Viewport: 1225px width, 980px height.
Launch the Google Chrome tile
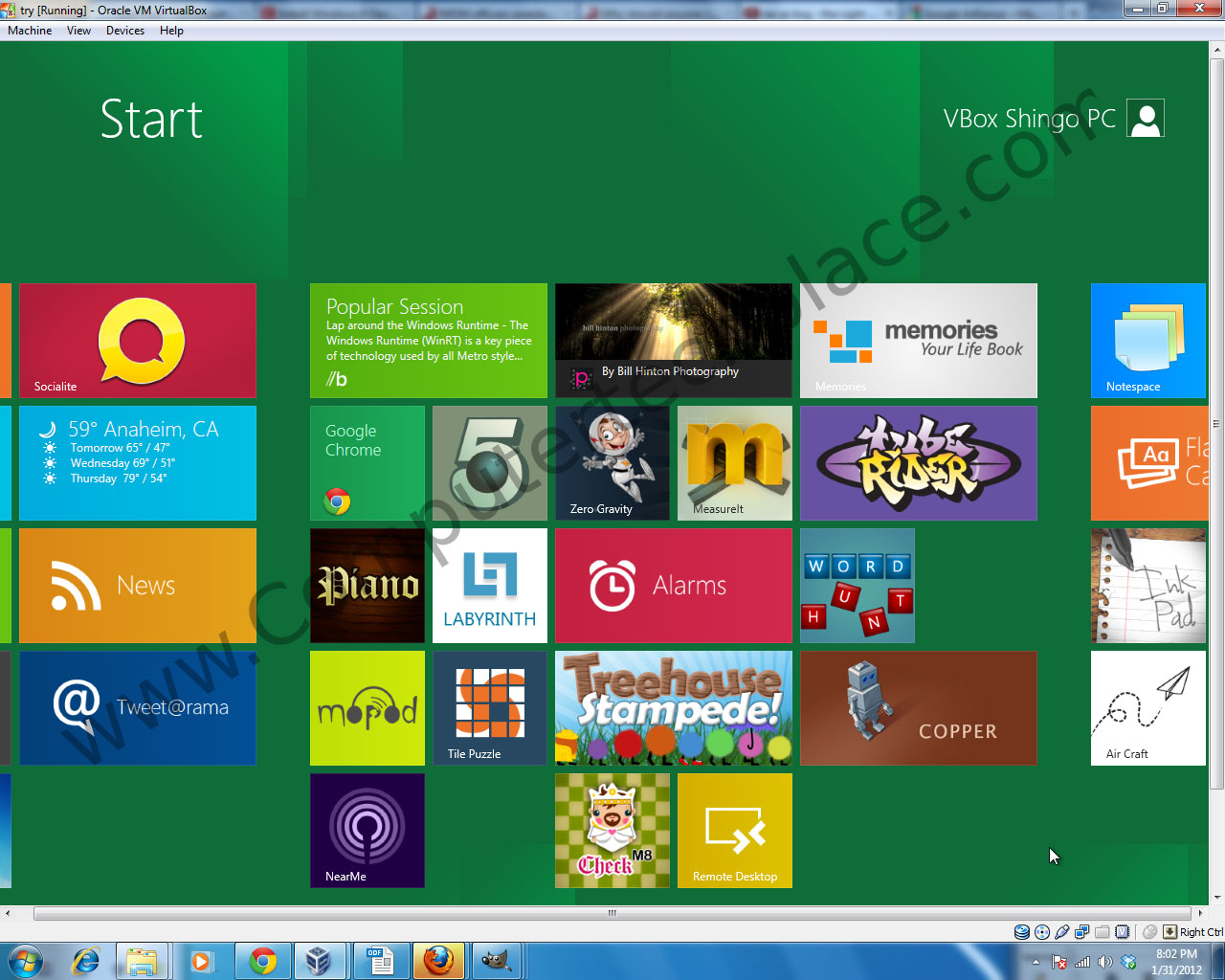tap(367, 463)
